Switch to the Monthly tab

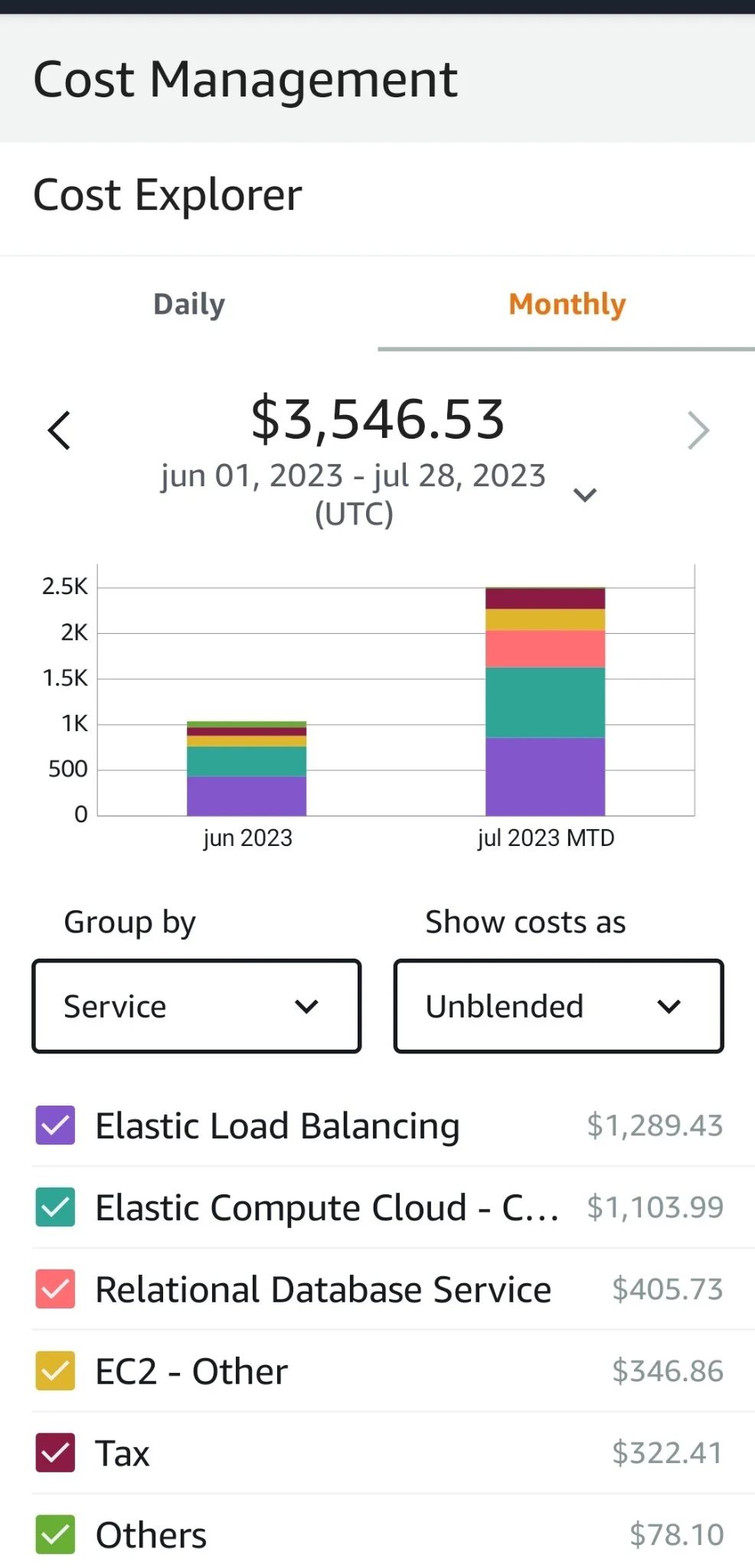click(x=567, y=304)
